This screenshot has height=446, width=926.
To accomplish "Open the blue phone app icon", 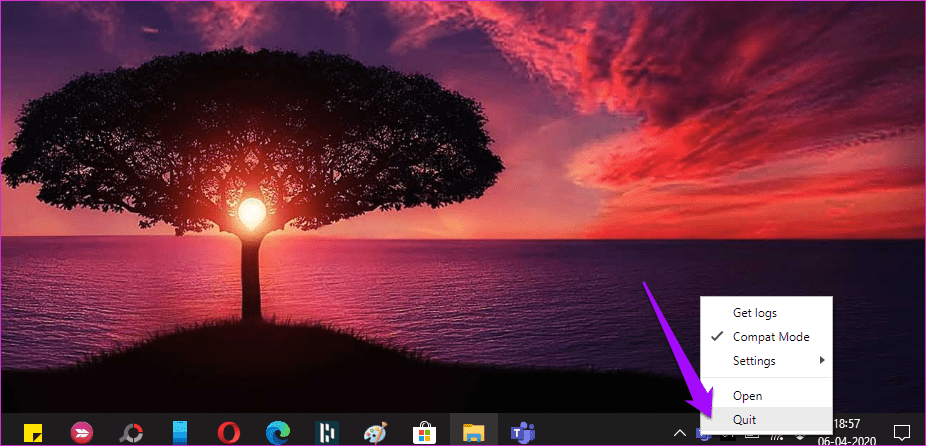I will coord(180,432).
